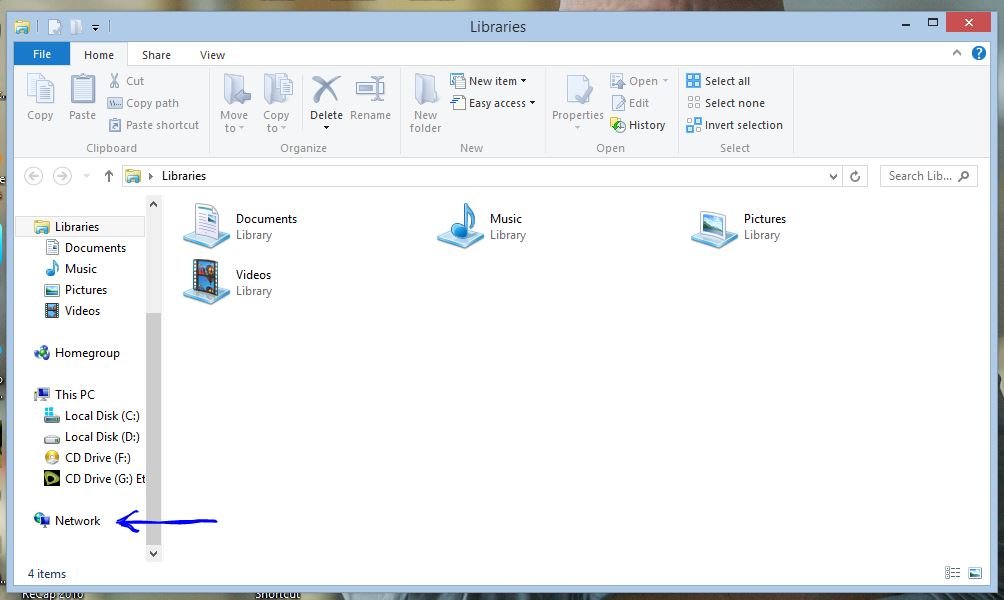The width and height of the screenshot is (1004, 600).
Task: Click New folder icon in Quick Access Toolbar
Action: click(76, 27)
